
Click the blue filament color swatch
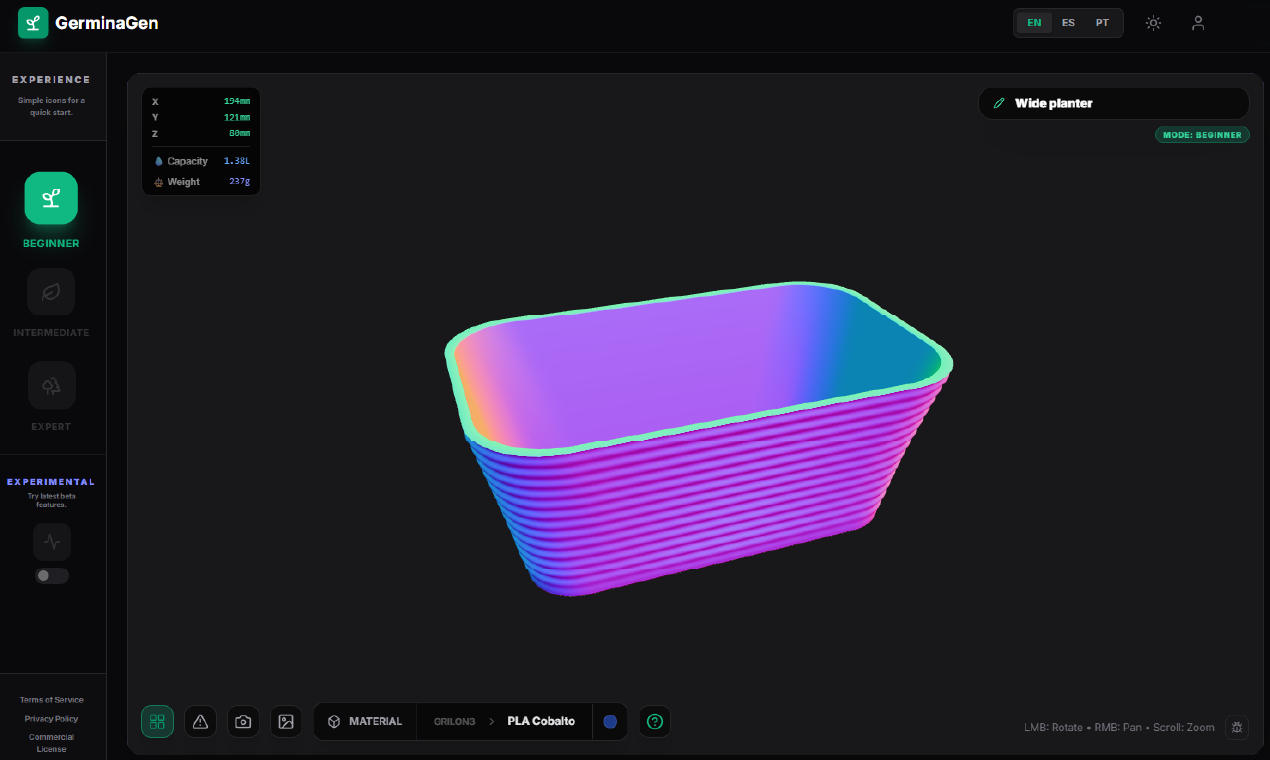[611, 721]
